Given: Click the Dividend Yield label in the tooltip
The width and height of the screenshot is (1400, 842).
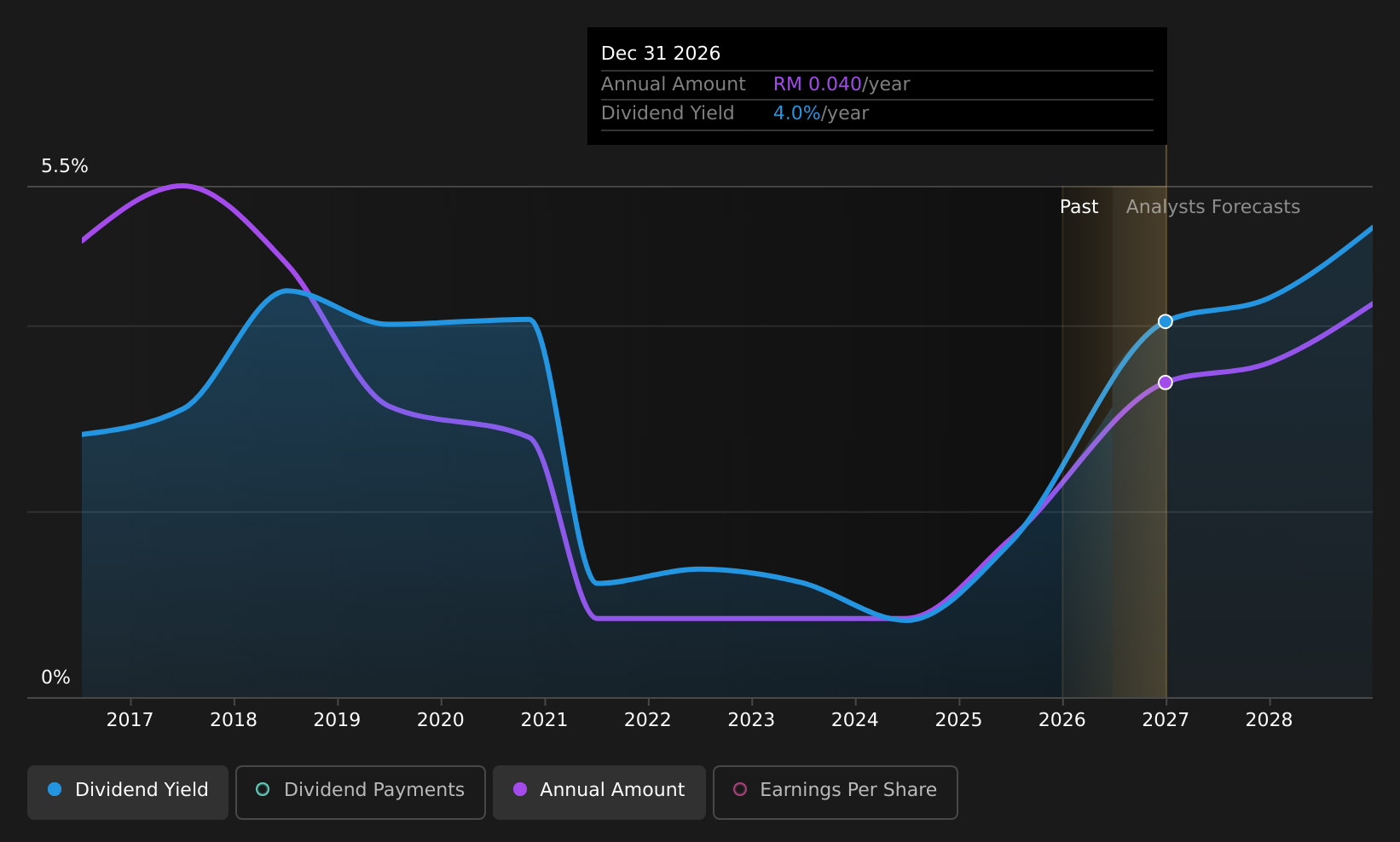Looking at the screenshot, I should coord(668,113).
